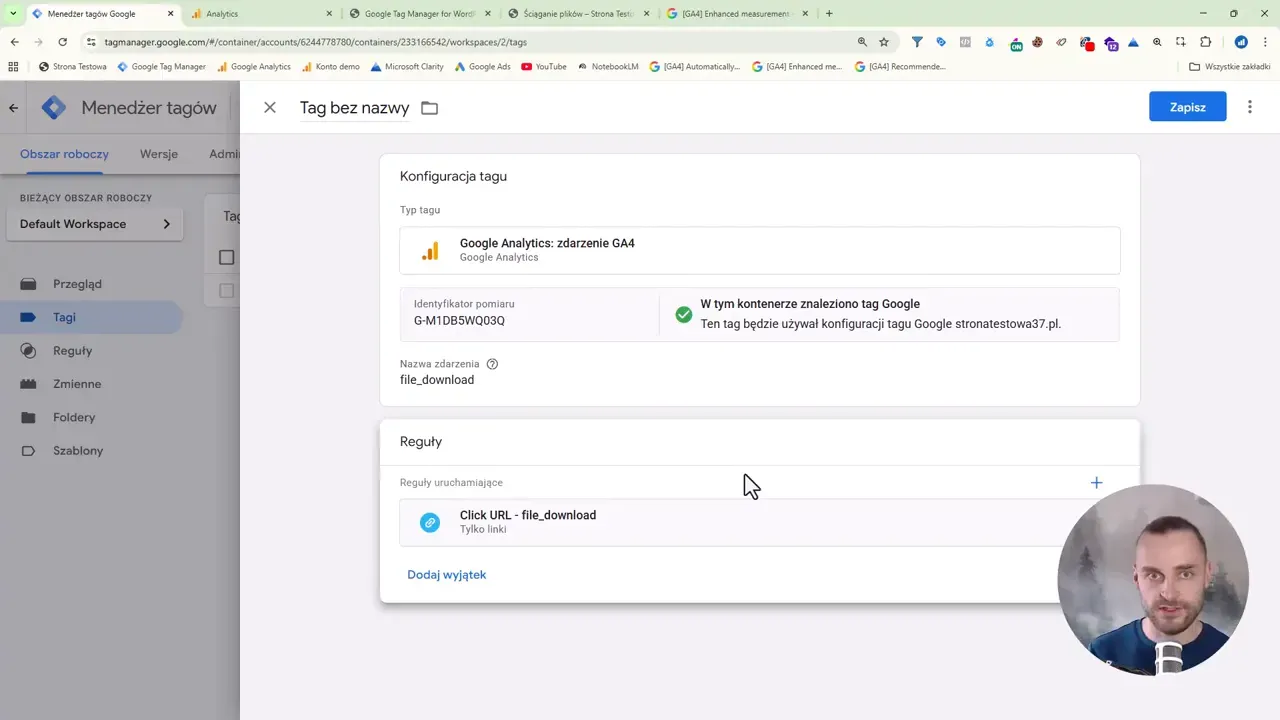Go back with the Tag Manager arrow
The width and height of the screenshot is (1280, 720).
(13, 108)
